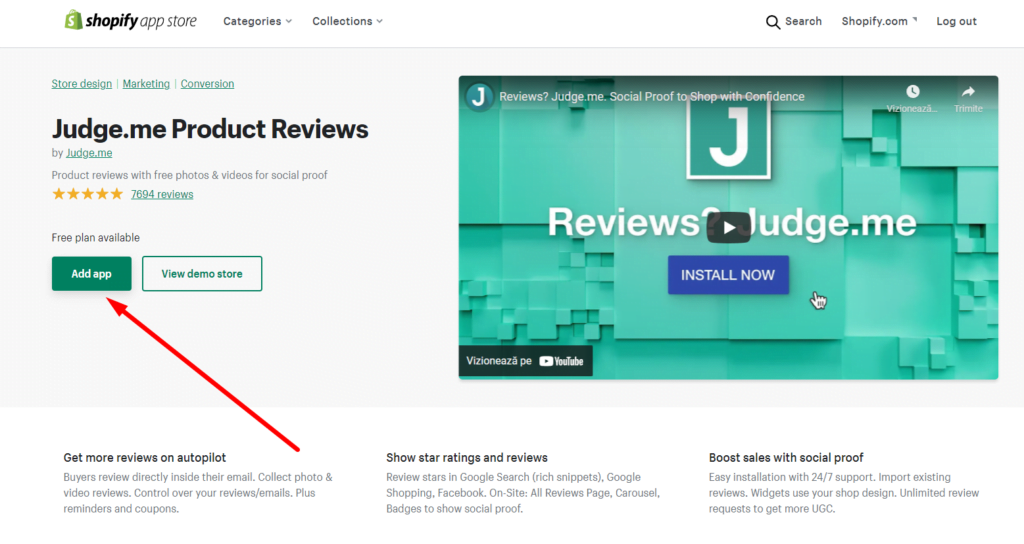The height and width of the screenshot is (544, 1024).
Task: Click Log out
Action: coord(956,21)
